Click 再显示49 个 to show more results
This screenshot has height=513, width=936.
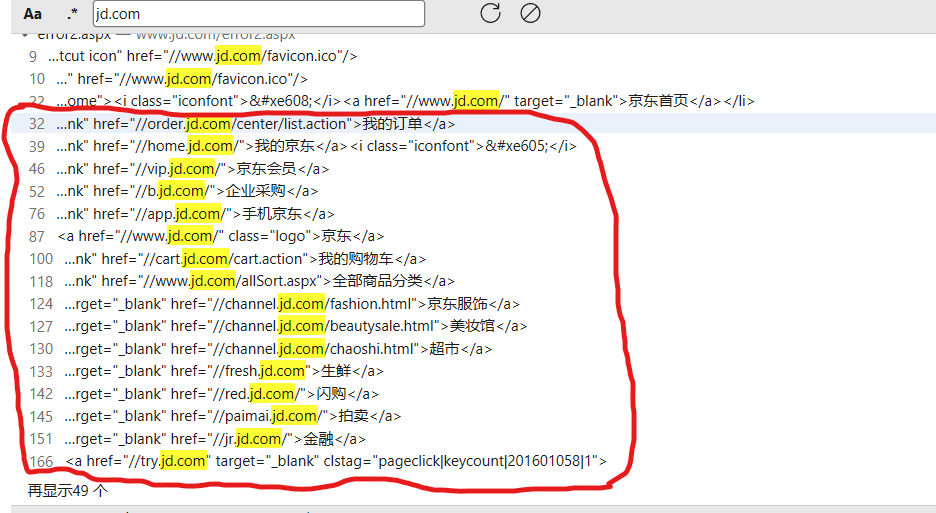pyautogui.click(x=68, y=491)
